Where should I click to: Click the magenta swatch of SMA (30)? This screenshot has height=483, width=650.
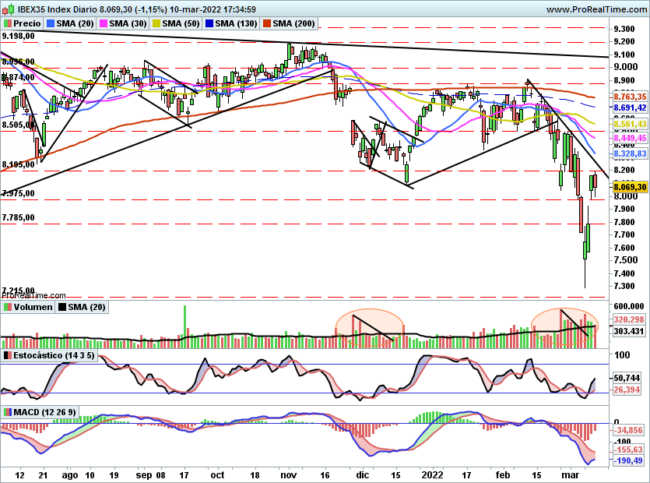click(104, 24)
